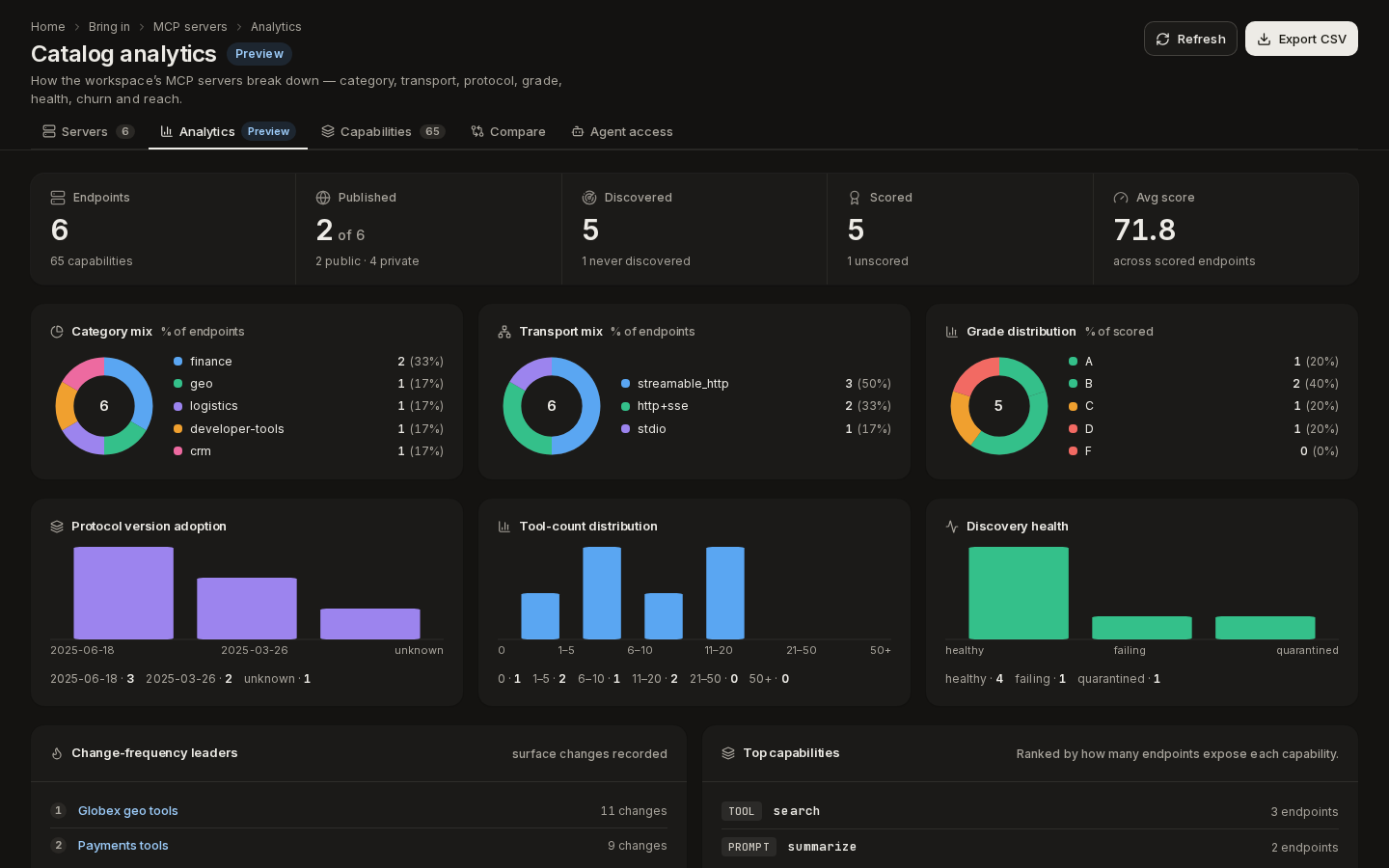Click the flame icon by Change-frequency leaders
This screenshot has height=868, width=1389.
(x=57, y=753)
